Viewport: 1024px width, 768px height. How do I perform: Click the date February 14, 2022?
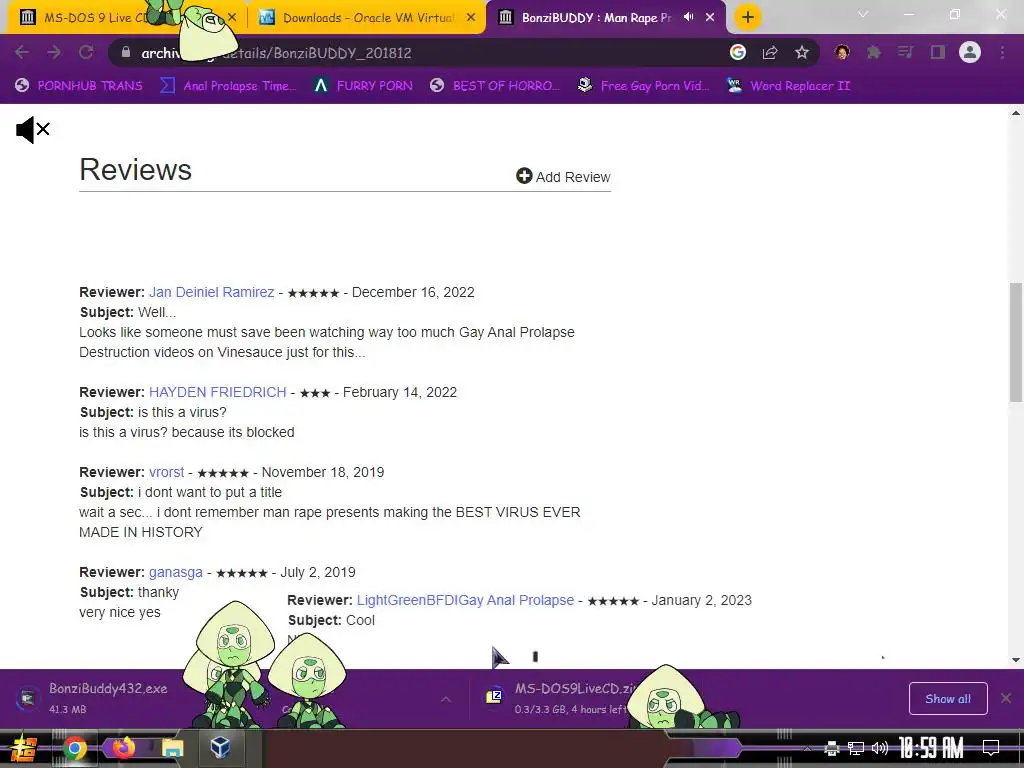(x=400, y=392)
